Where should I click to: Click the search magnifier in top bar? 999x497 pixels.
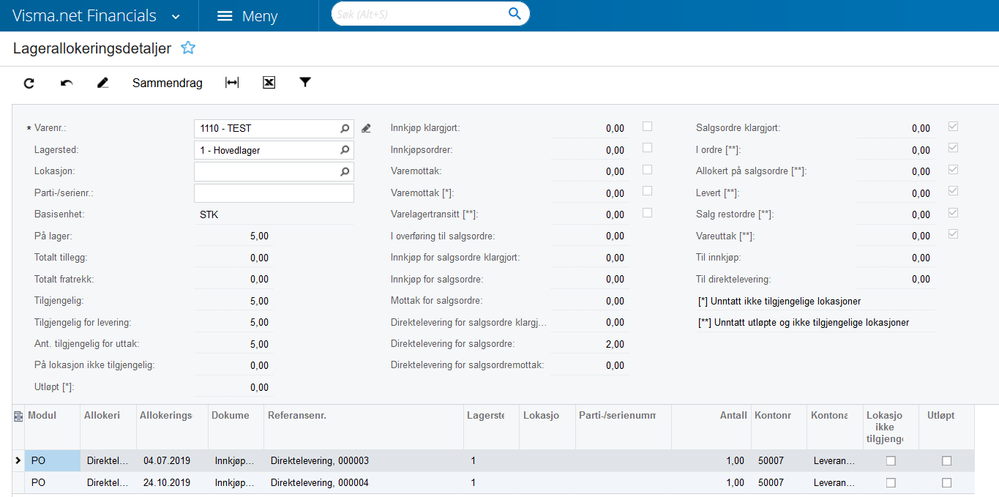click(x=514, y=14)
